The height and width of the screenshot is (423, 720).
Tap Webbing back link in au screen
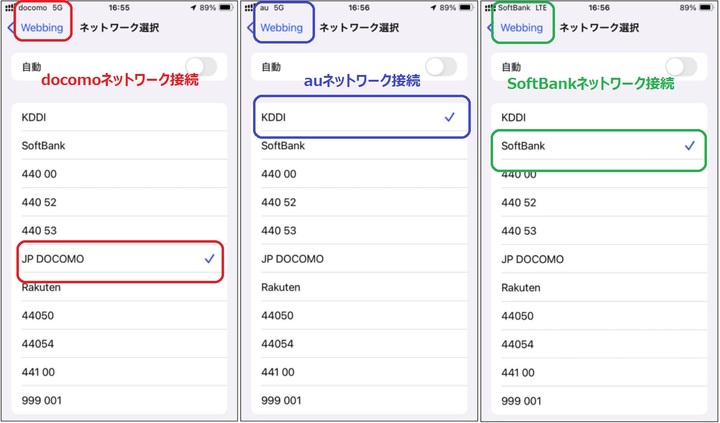click(x=276, y=28)
